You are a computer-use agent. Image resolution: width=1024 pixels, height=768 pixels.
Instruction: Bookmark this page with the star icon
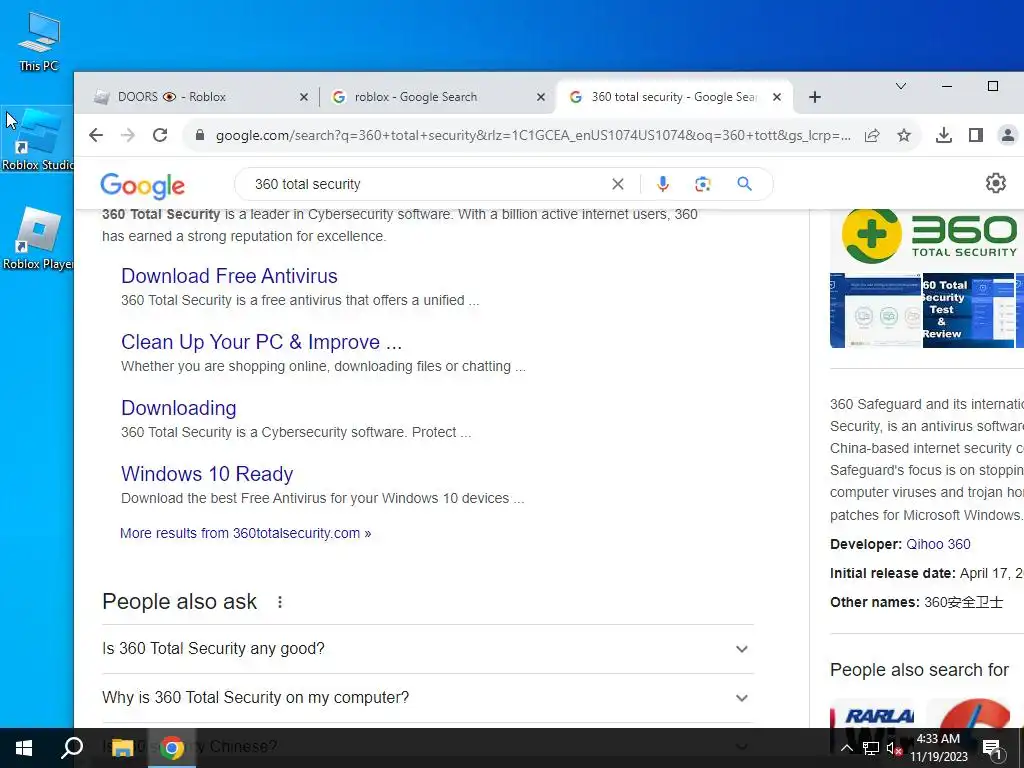tap(904, 135)
